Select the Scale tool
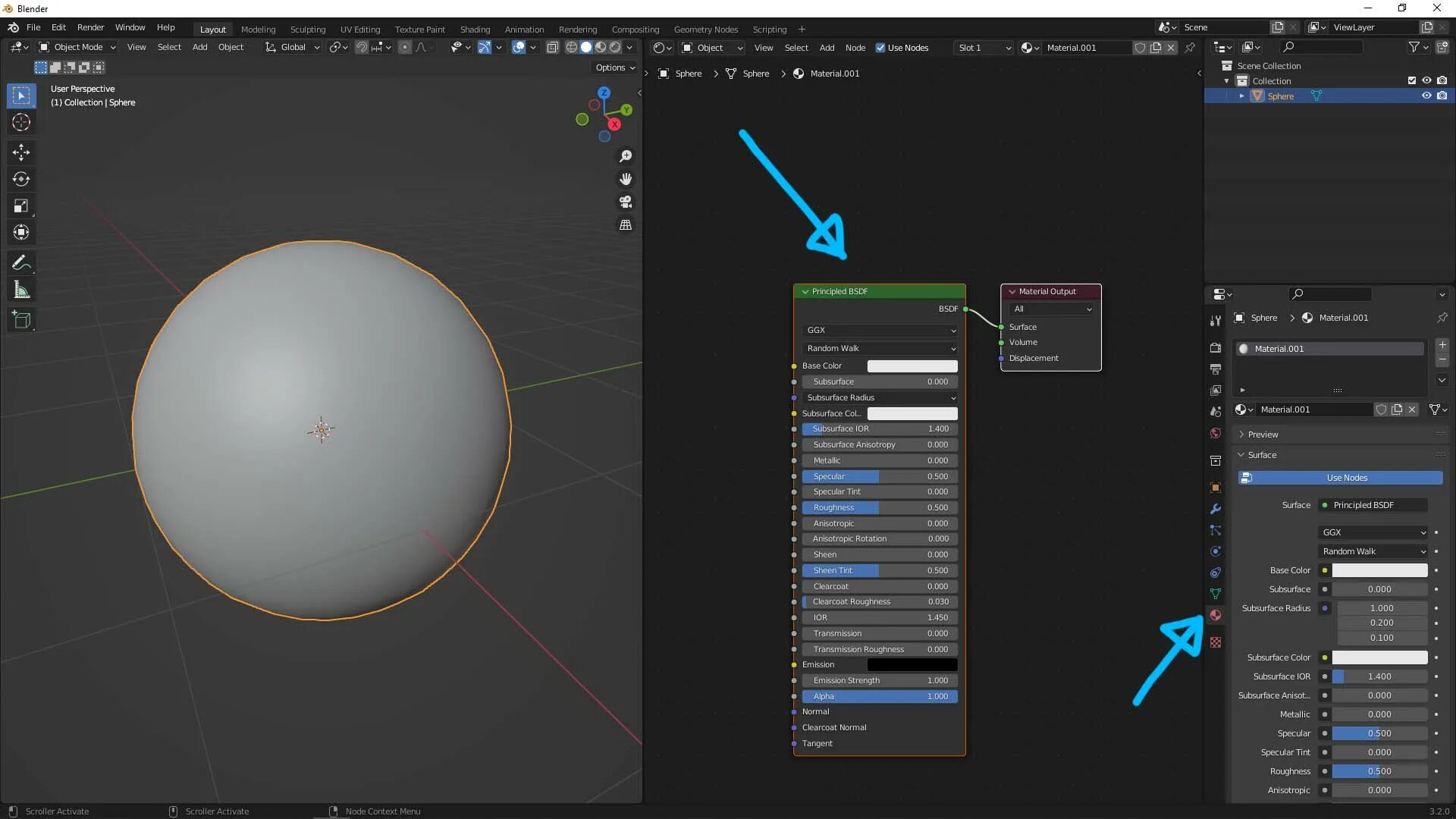 [x=21, y=206]
